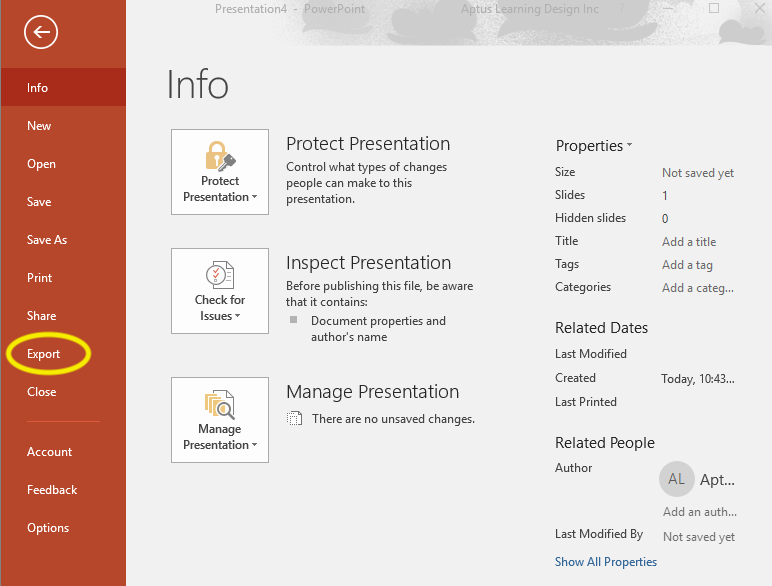Click the Last Modified By value
The height and width of the screenshot is (586, 772).
[x=699, y=537]
